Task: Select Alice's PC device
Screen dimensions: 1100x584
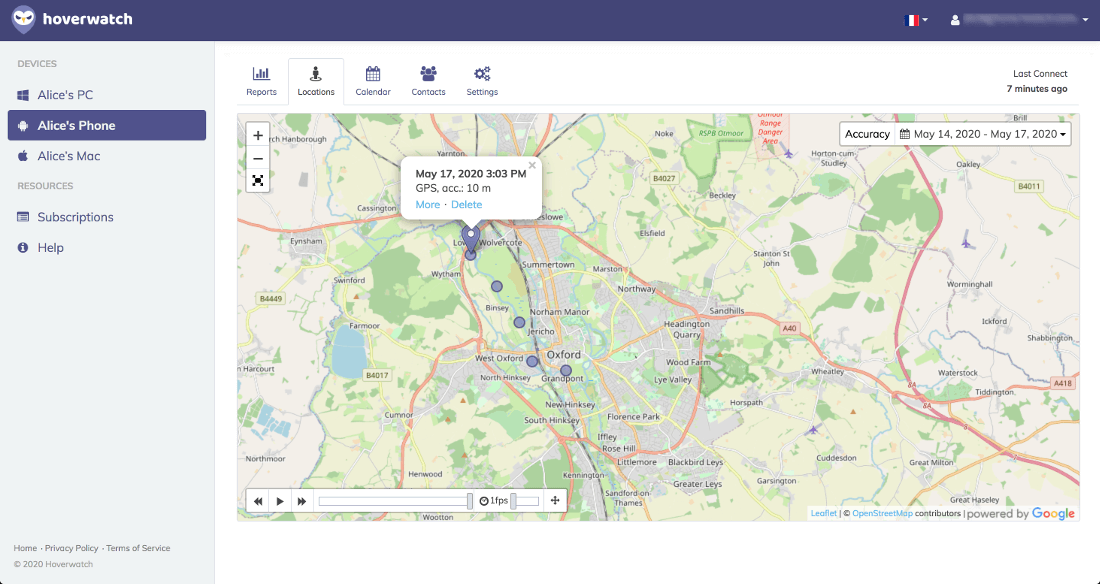Action: 65,95
